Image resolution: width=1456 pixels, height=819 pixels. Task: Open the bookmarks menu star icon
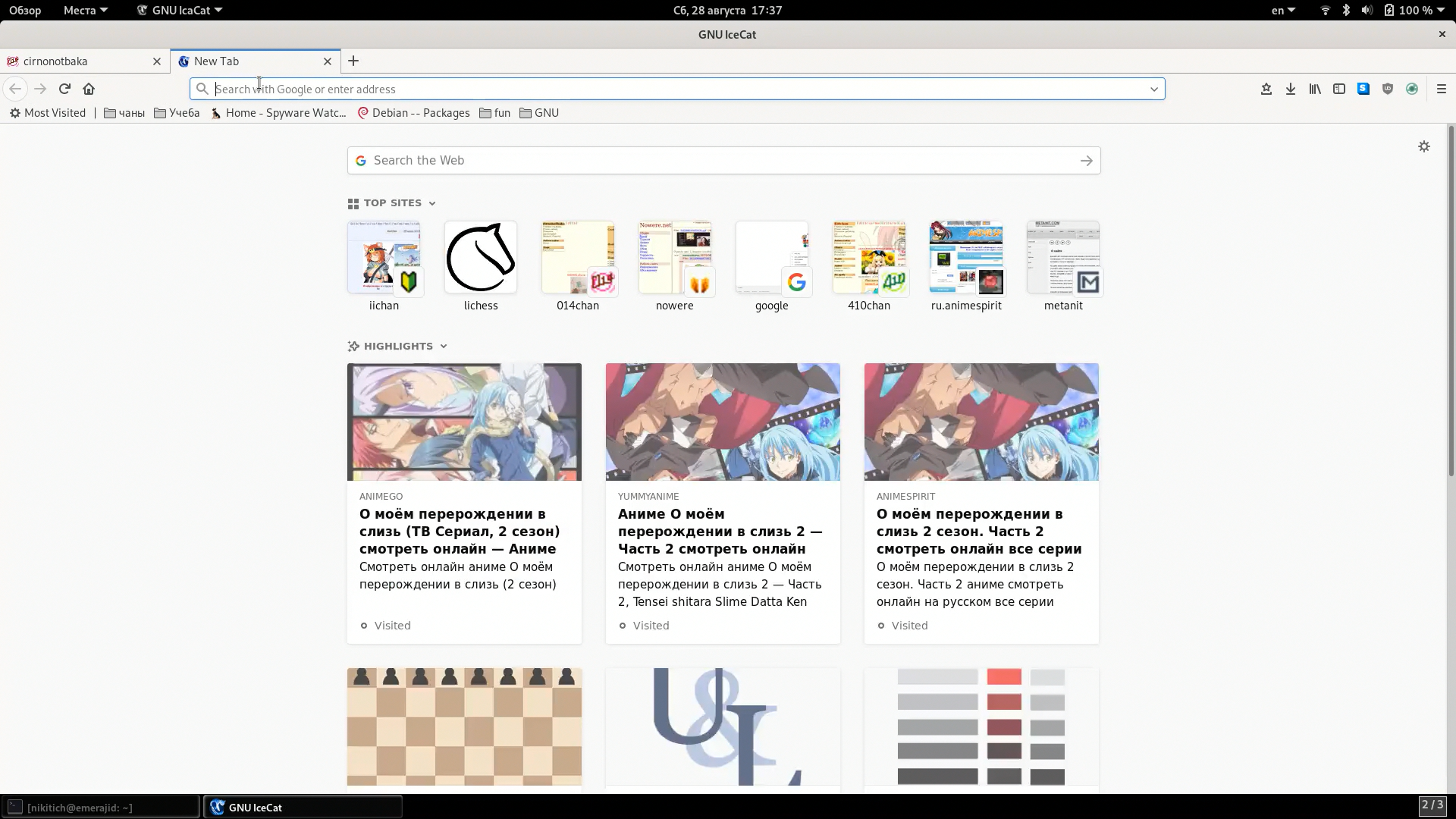click(1266, 89)
